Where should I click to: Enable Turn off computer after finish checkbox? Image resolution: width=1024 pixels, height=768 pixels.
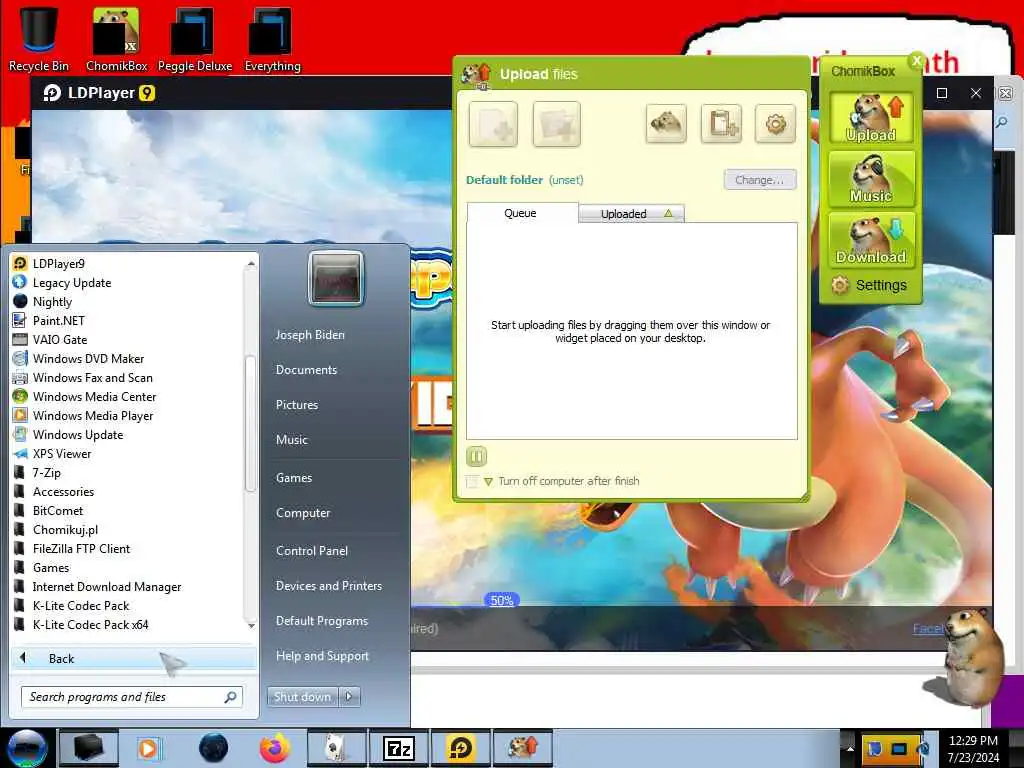pos(472,481)
